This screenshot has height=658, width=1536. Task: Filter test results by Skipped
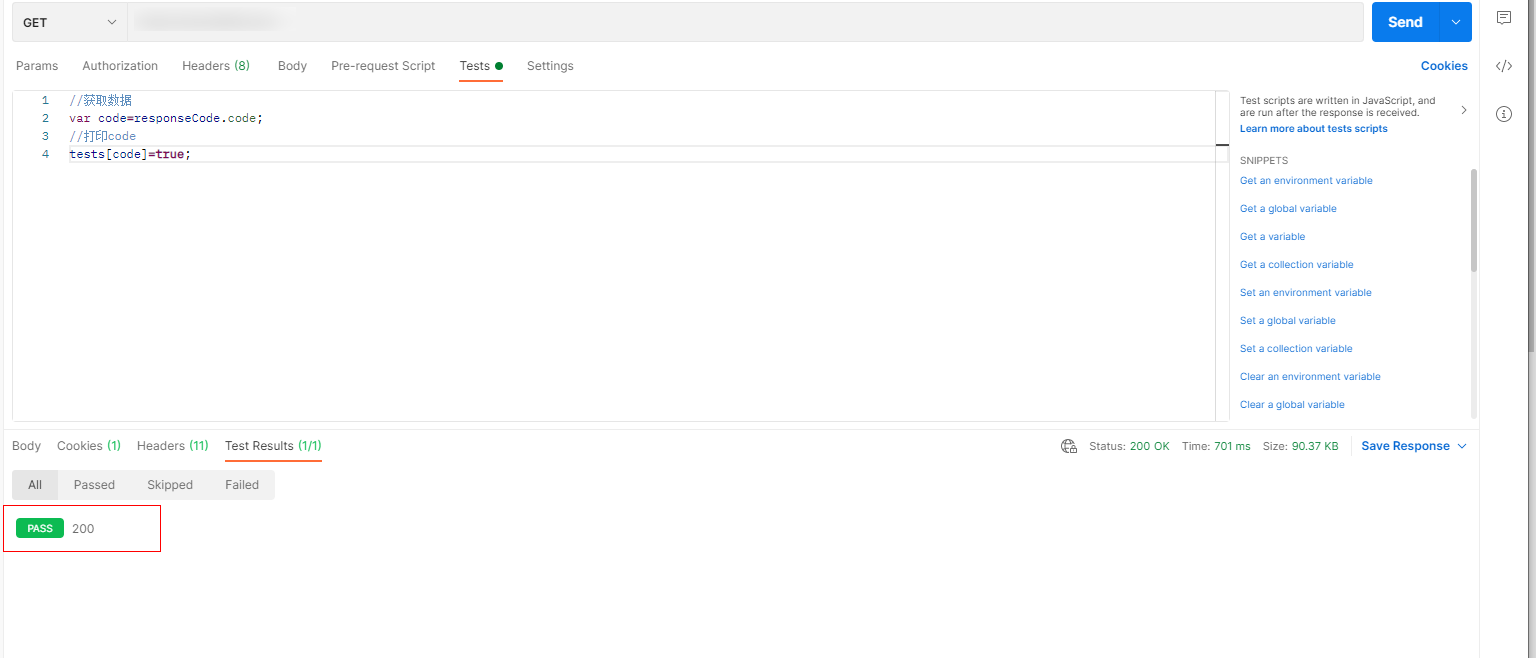coord(170,485)
